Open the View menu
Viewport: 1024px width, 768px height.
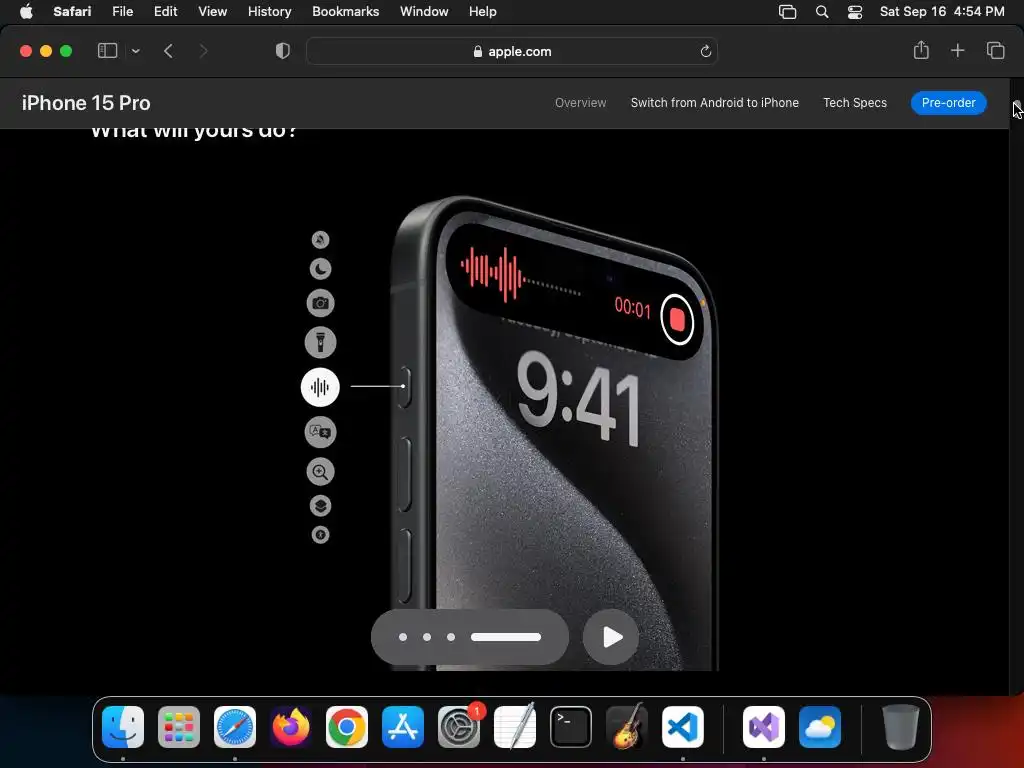coord(212,11)
